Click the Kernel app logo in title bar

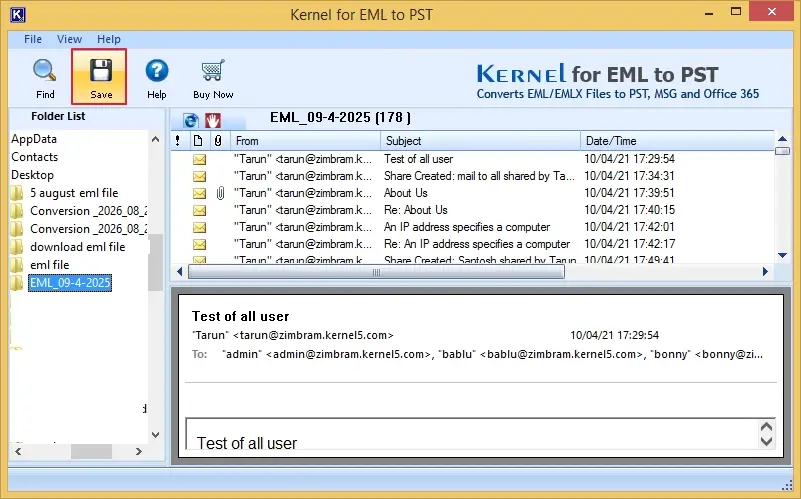[17, 14]
